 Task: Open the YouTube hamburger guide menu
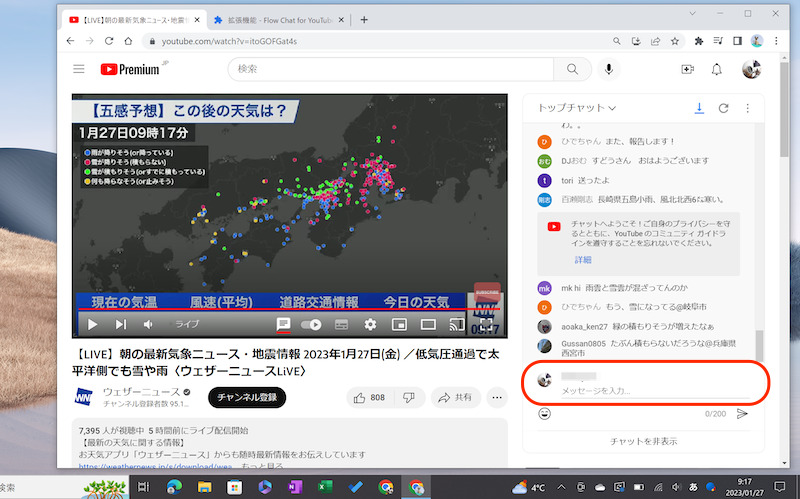pos(79,69)
